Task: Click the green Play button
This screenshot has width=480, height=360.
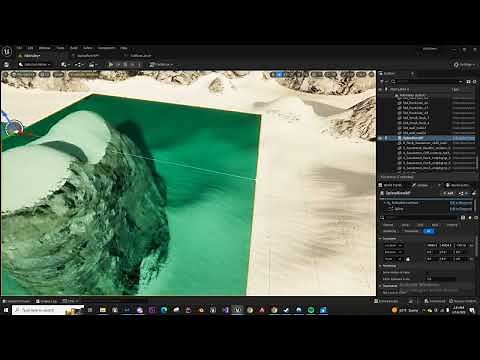Action: (111, 65)
